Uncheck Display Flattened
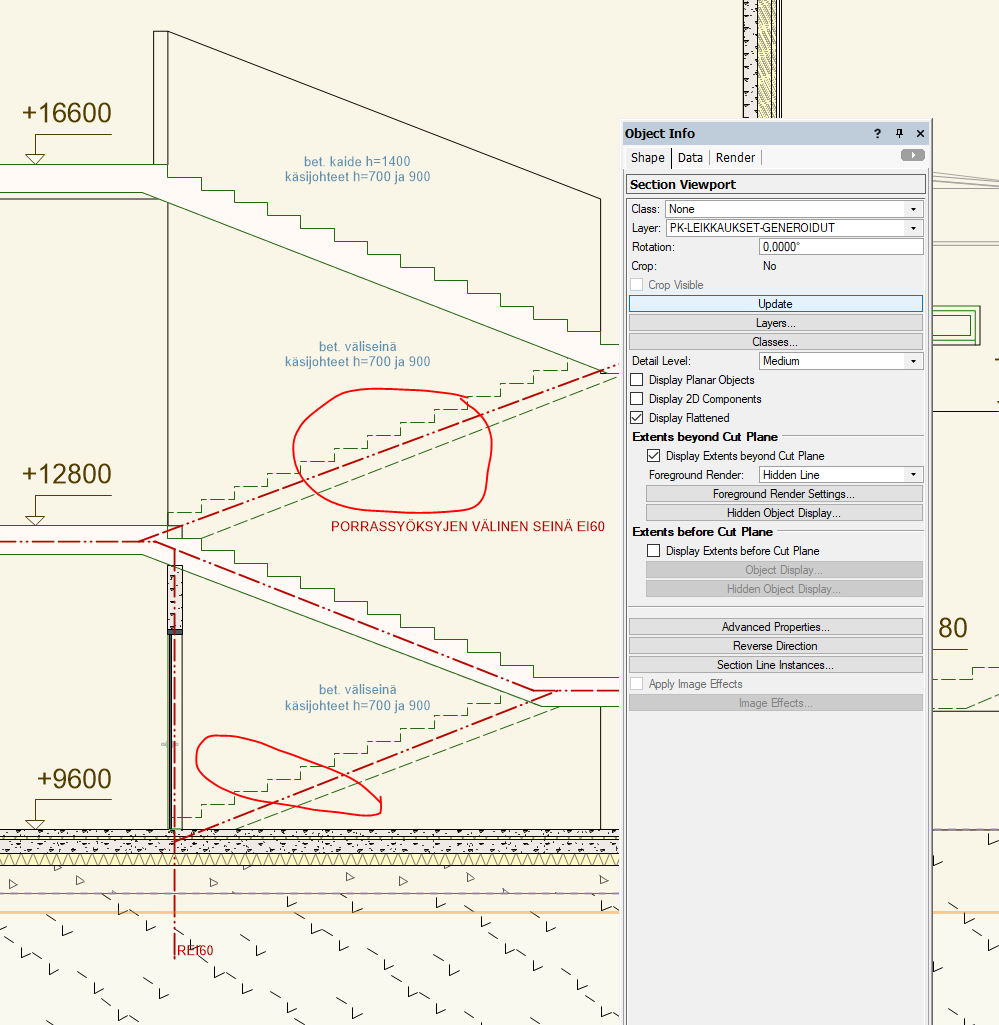 pos(637,418)
